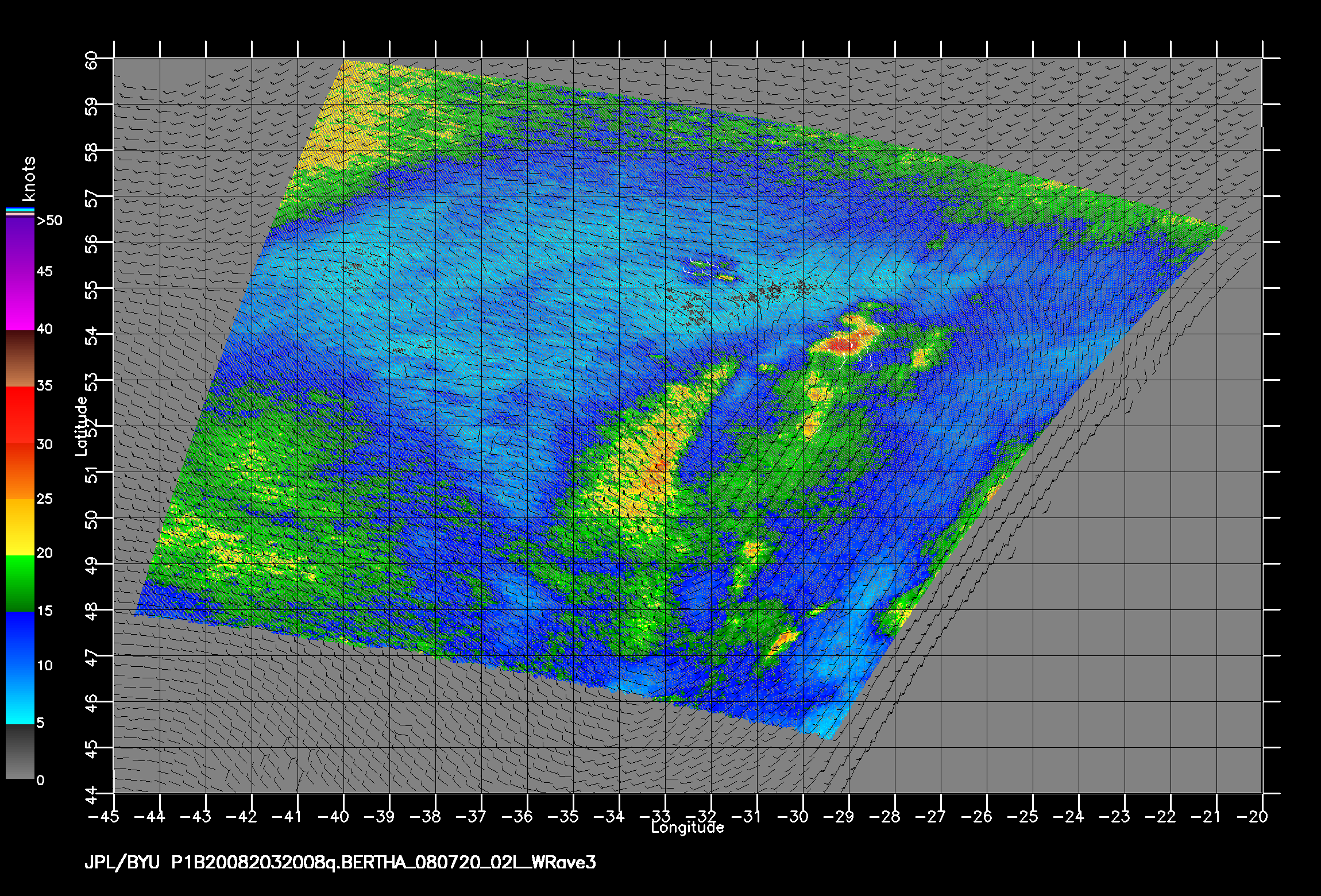Screen dimensions: 1321x896
Task: Click the longitude tick label '-36'
Action: 516,816
